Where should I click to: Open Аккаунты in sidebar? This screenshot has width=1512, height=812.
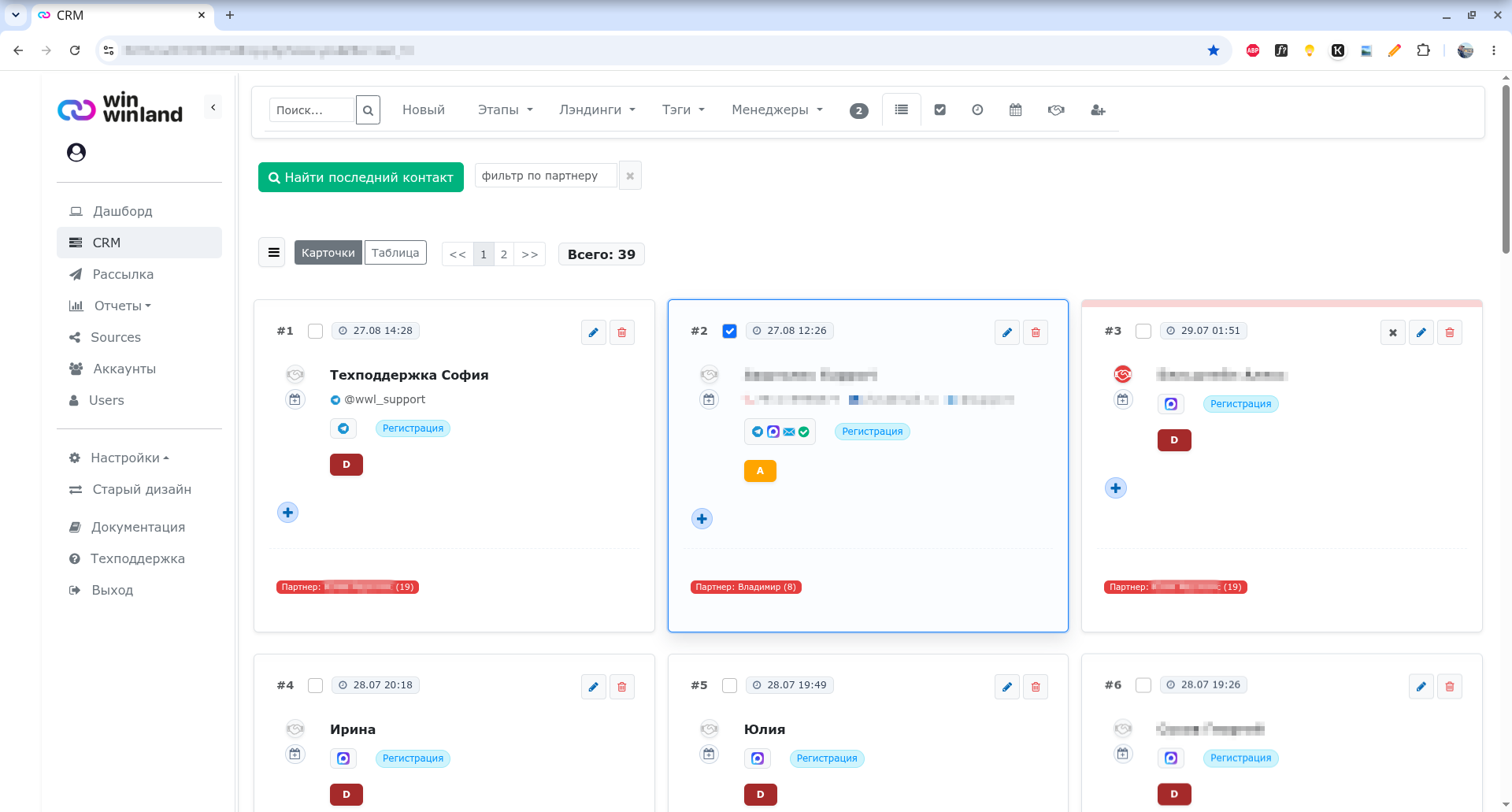(x=124, y=369)
